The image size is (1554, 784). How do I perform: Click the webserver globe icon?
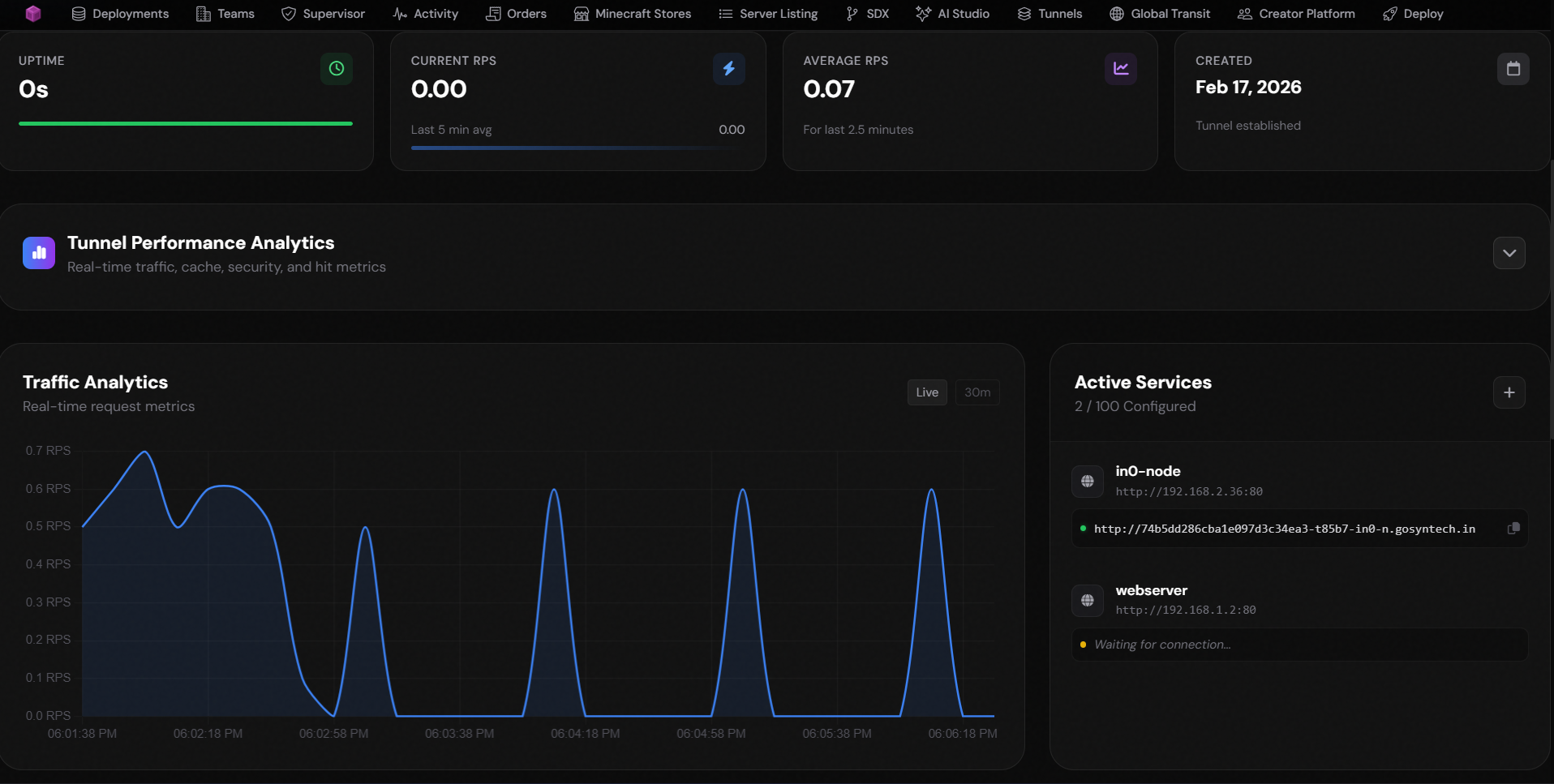(x=1088, y=601)
